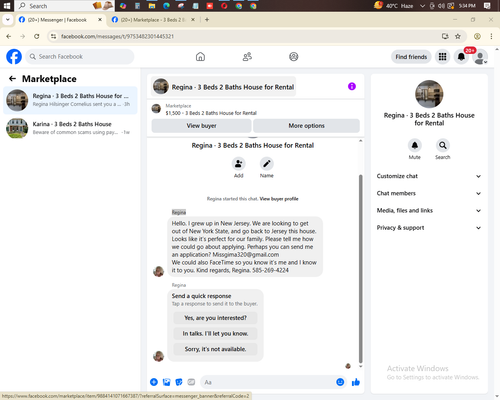
Task: Send quick reply 'Yes, are you interested?'
Action: click(215, 318)
